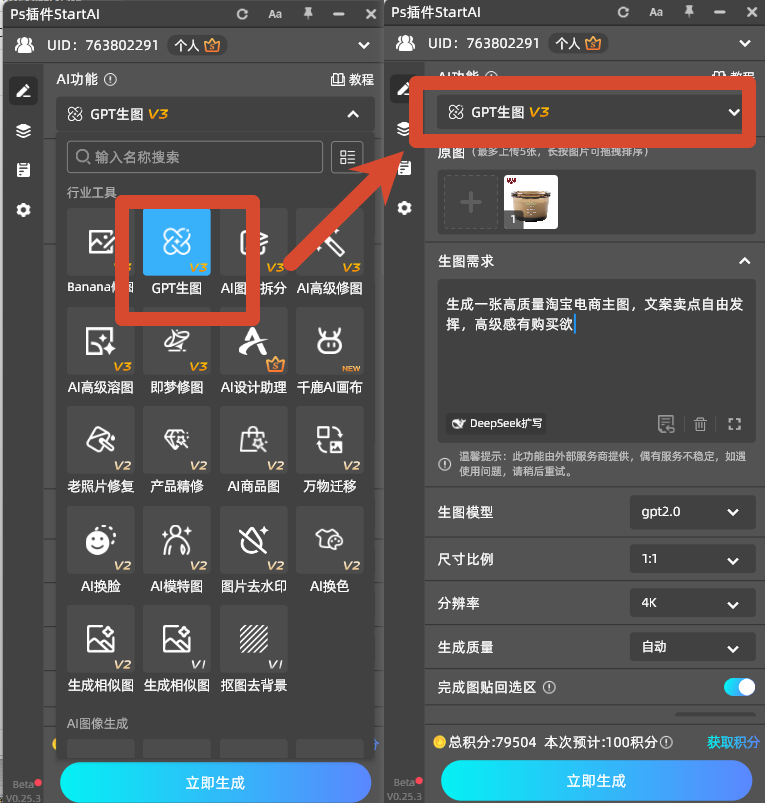Click the layers icon in left panel sidebar
This screenshot has height=803, width=765.
pyautogui.click(x=23, y=131)
